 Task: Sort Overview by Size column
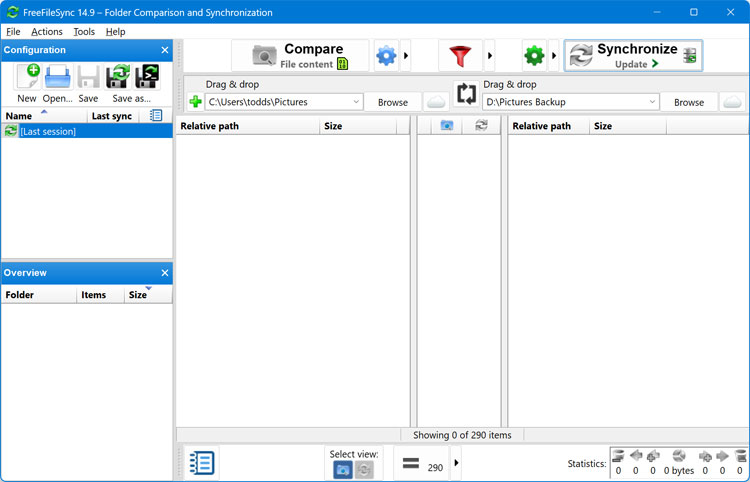tap(148, 295)
